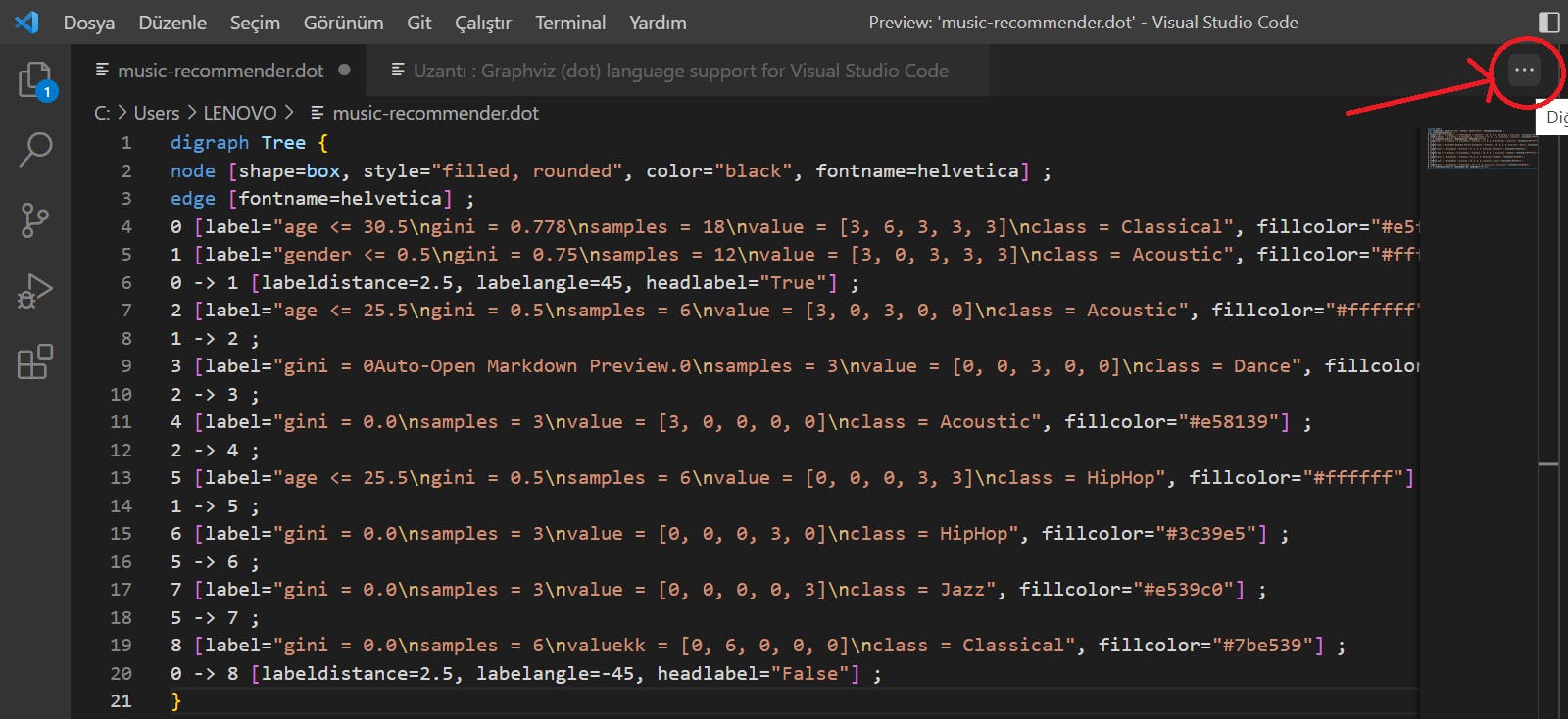This screenshot has width=1568, height=719.
Task: Click line number 9 in the gutter
Action: click(x=125, y=366)
